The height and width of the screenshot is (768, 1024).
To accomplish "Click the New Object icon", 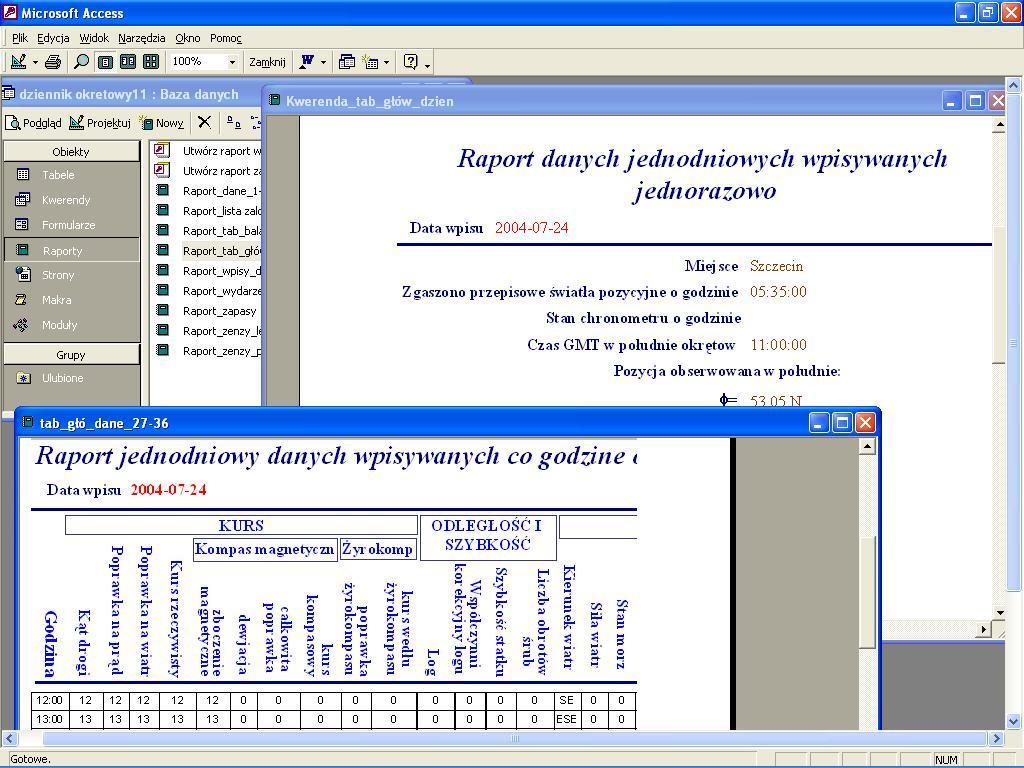I will pyautogui.click(x=370, y=62).
